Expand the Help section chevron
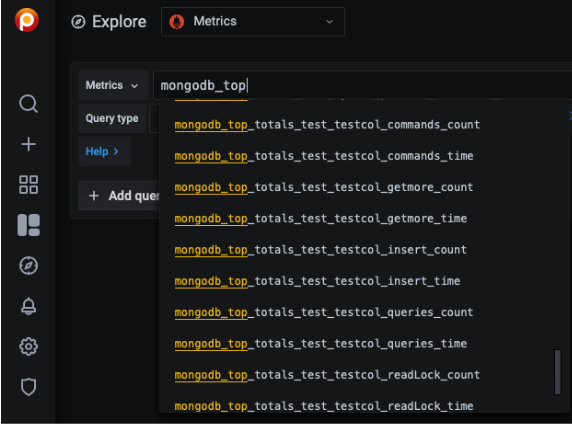This screenshot has width=572, height=424. click(116, 151)
